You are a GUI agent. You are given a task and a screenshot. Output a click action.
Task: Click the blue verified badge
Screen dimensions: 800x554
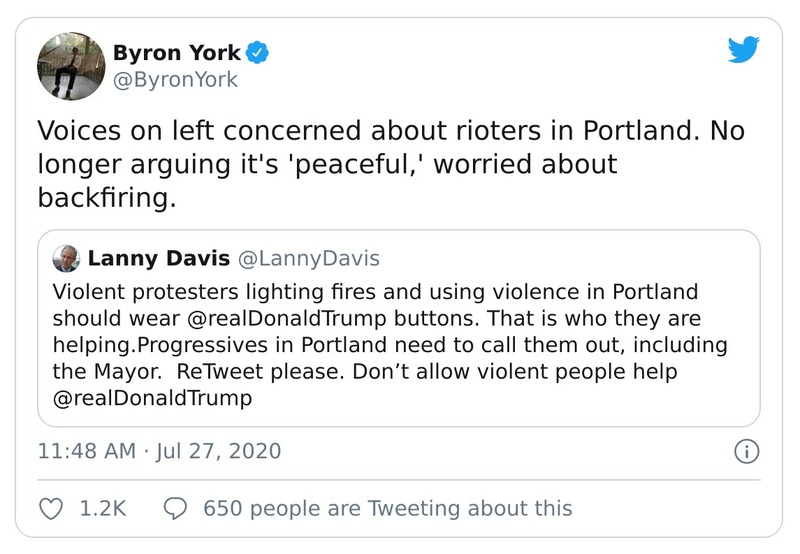(256, 51)
